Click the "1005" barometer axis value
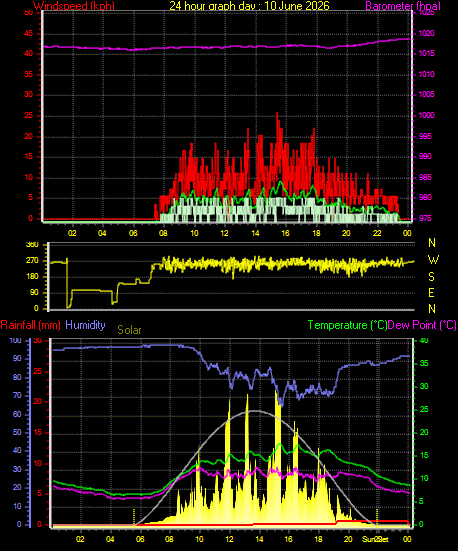The width and height of the screenshot is (458, 551). point(427,94)
